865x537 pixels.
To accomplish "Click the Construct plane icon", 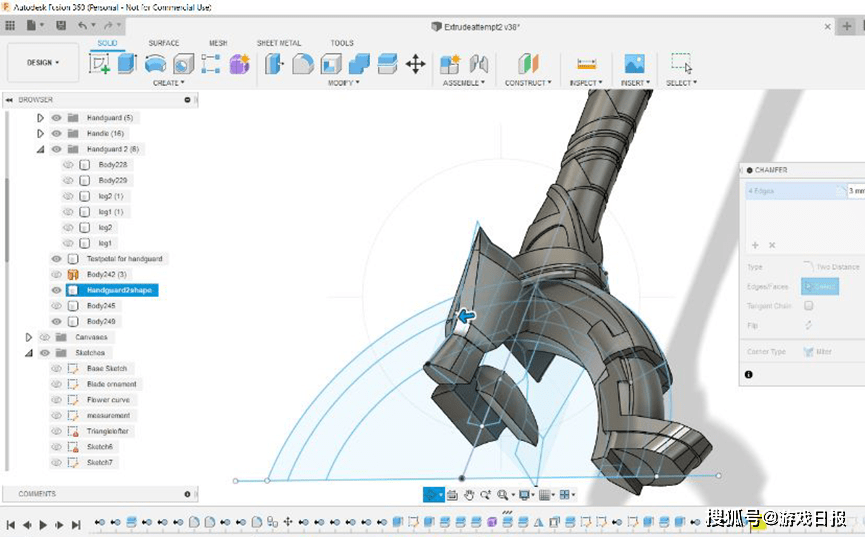I will click(528, 64).
